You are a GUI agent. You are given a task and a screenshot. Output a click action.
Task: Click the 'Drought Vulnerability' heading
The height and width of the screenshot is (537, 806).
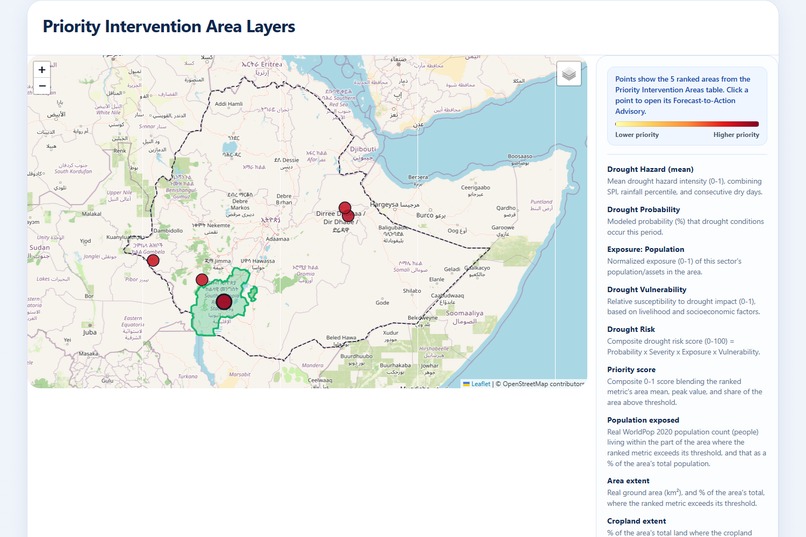click(x=647, y=289)
